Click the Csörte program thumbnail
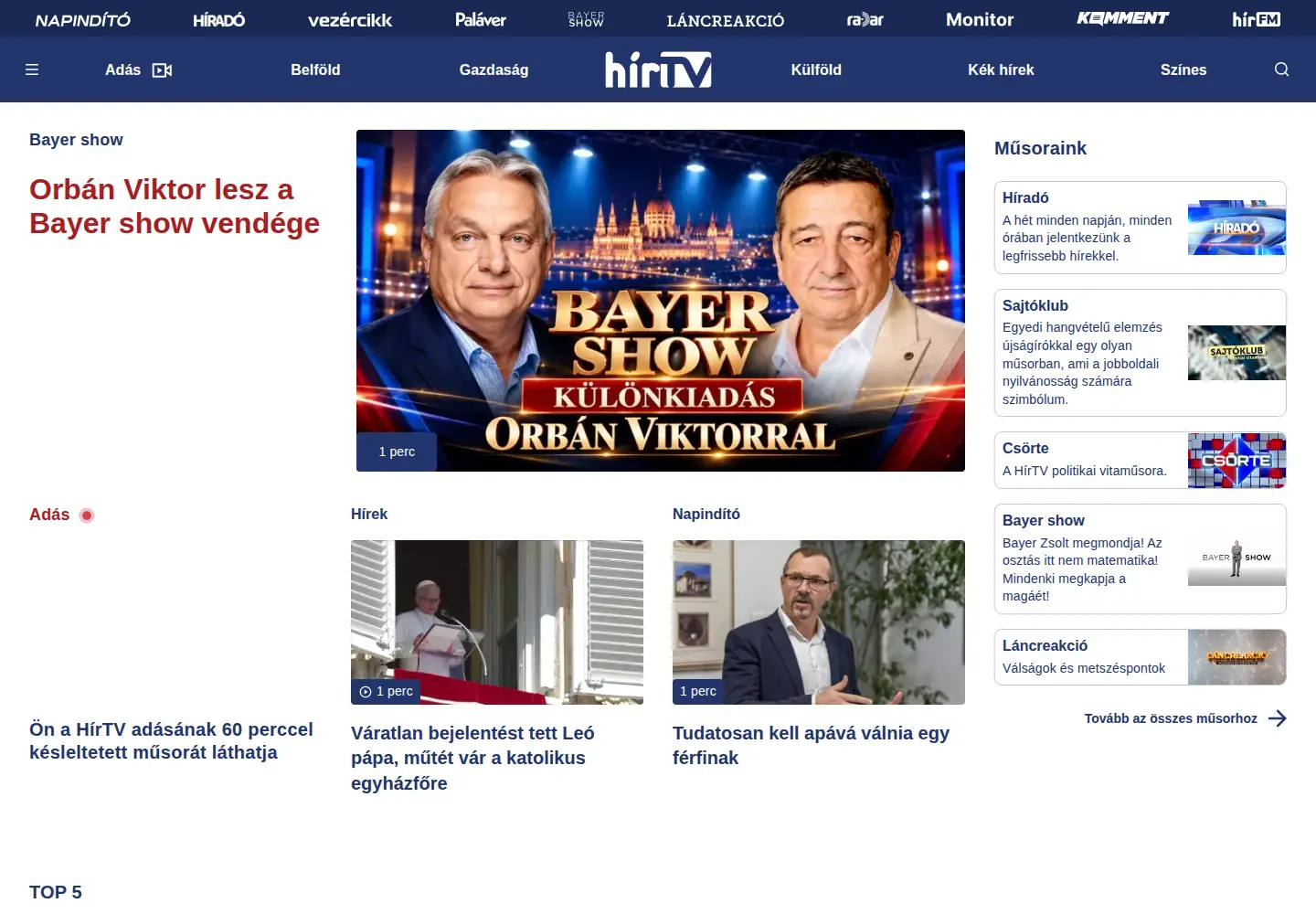The height and width of the screenshot is (914, 1316). [x=1236, y=461]
